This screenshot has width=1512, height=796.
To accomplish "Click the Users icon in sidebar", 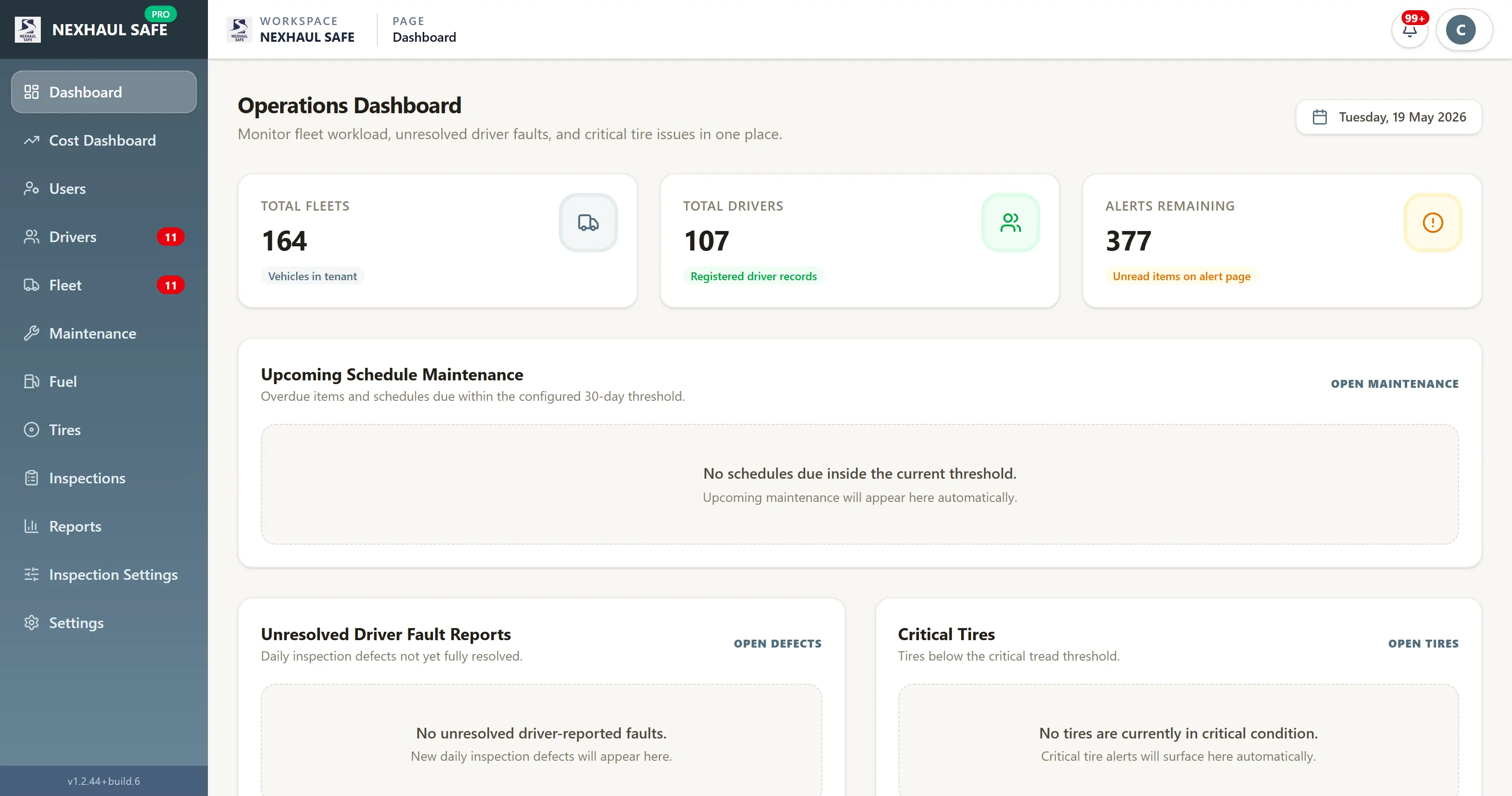I will [31, 189].
